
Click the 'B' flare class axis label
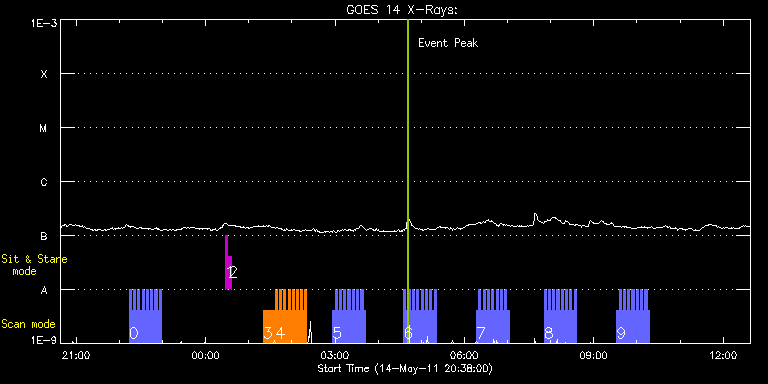(x=44, y=236)
